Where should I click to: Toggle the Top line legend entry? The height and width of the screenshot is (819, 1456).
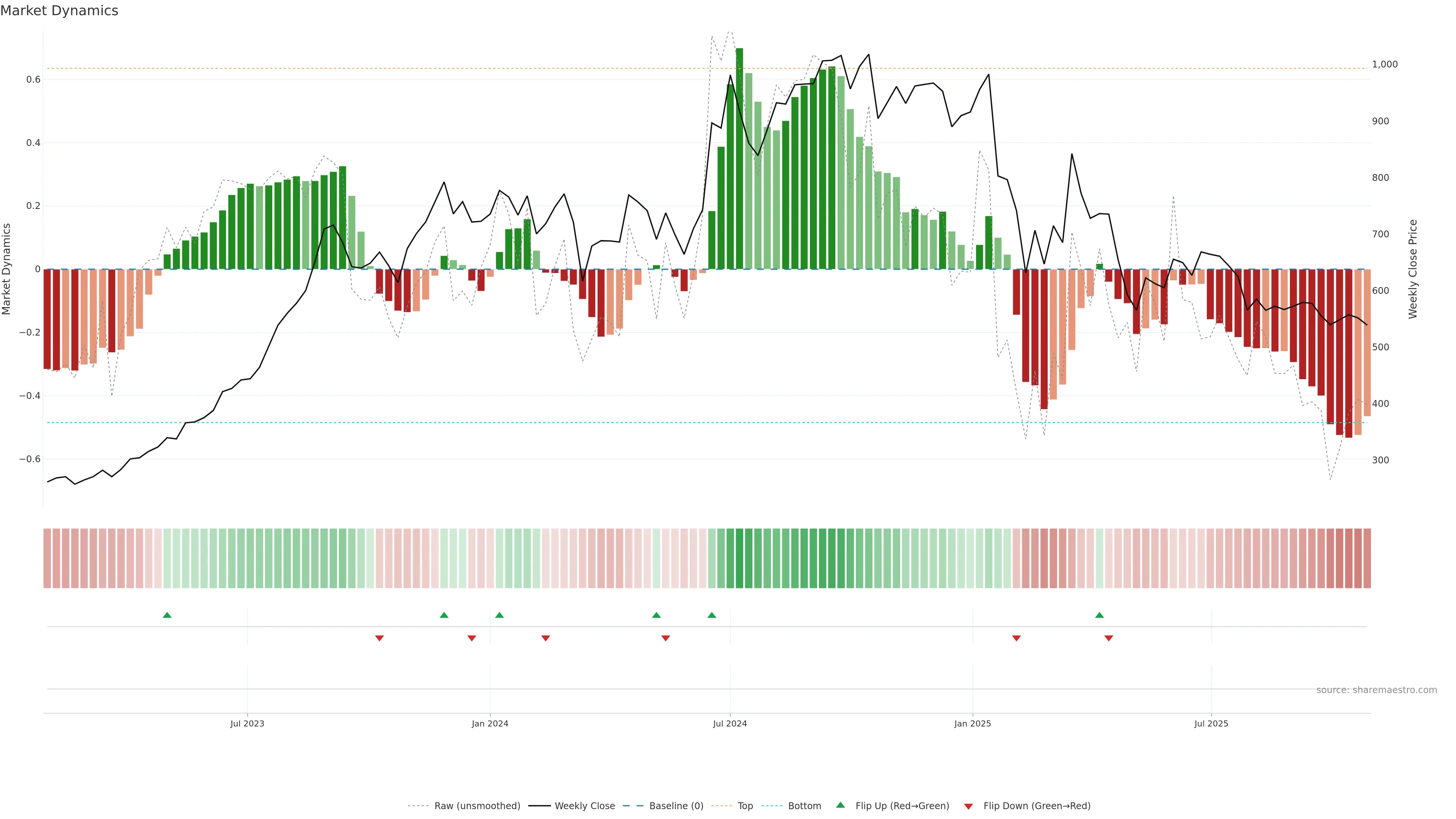745,806
